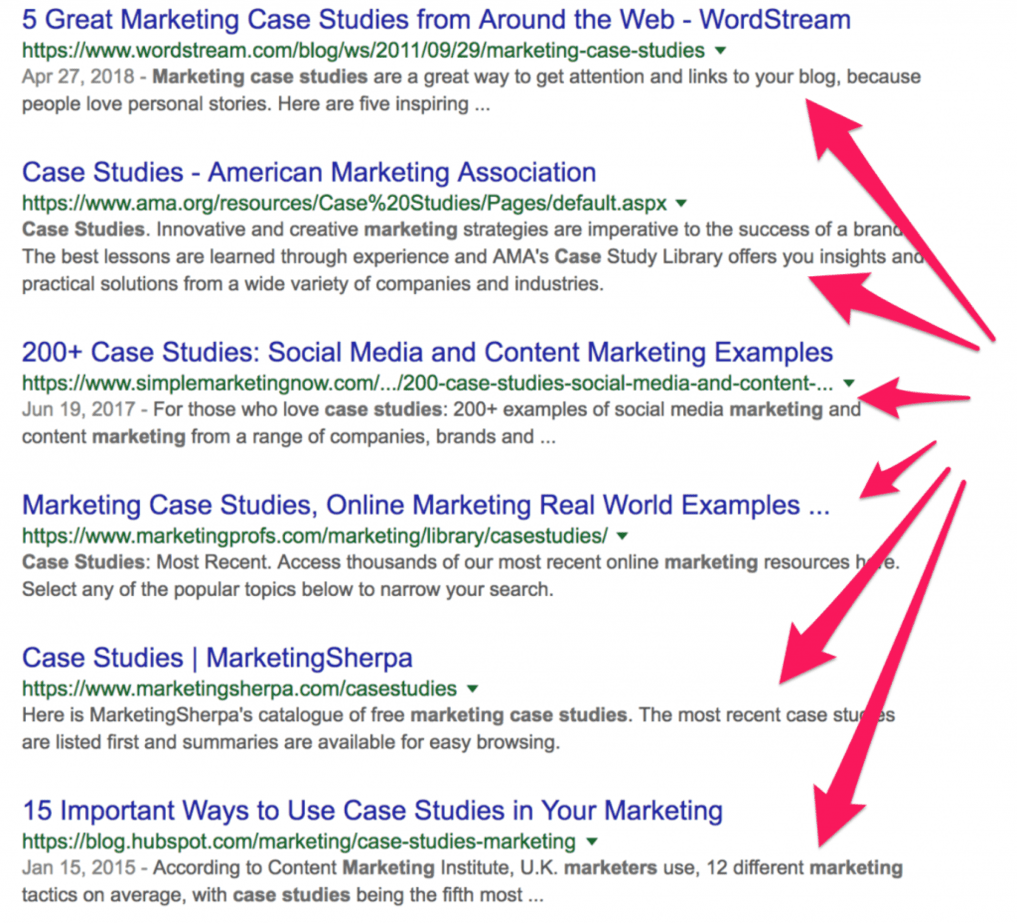This screenshot has height=924, width=1017.
Task: Expand the dropdown arrow beside the marketingsherpa.com URL
Action: [x=473, y=689]
